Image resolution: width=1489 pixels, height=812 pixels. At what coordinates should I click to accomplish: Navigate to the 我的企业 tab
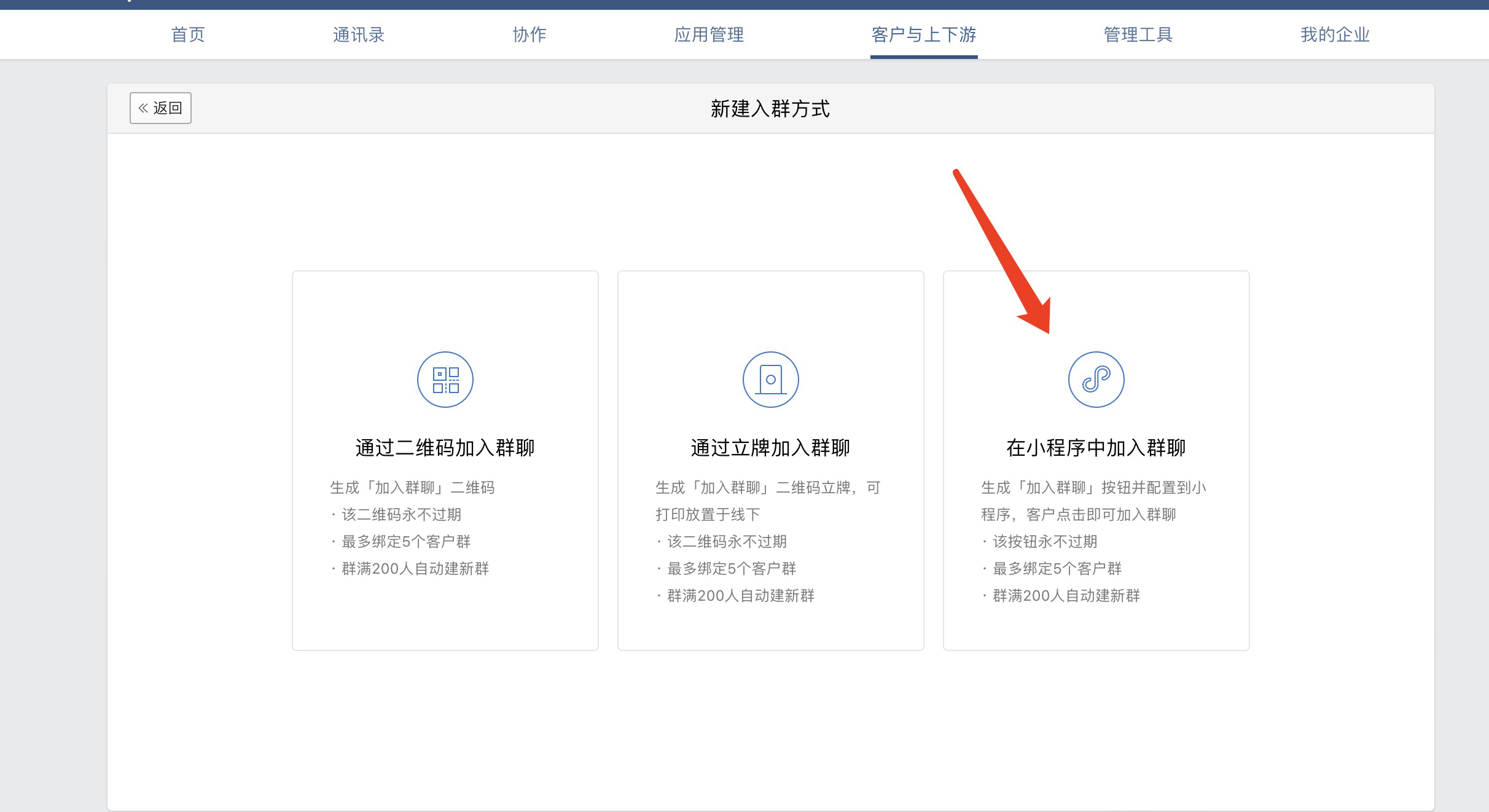pyautogui.click(x=1335, y=34)
